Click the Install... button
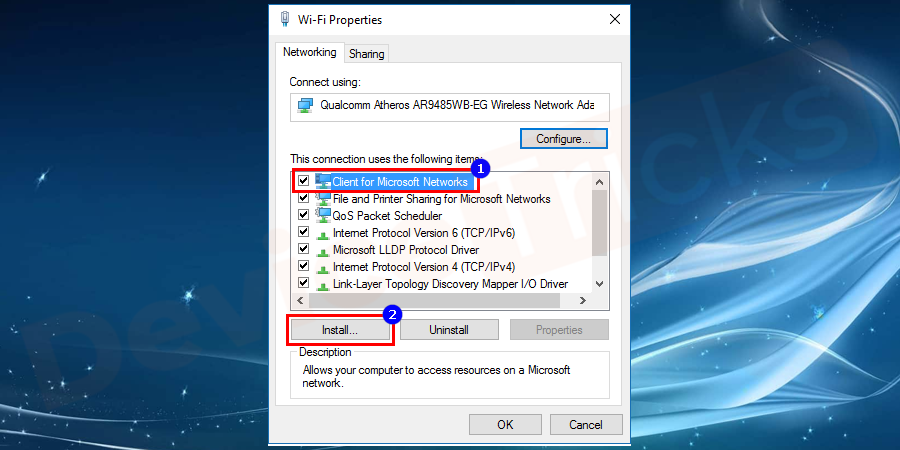 click(x=340, y=330)
